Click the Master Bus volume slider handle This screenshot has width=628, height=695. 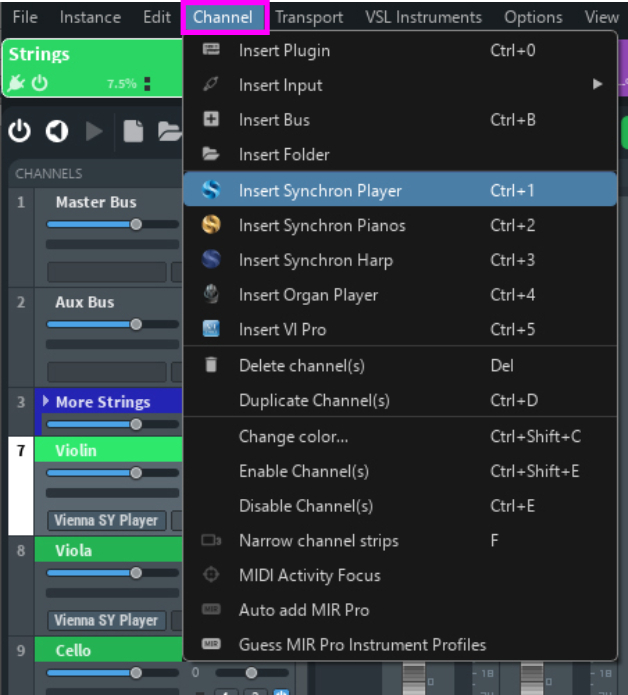(136, 224)
